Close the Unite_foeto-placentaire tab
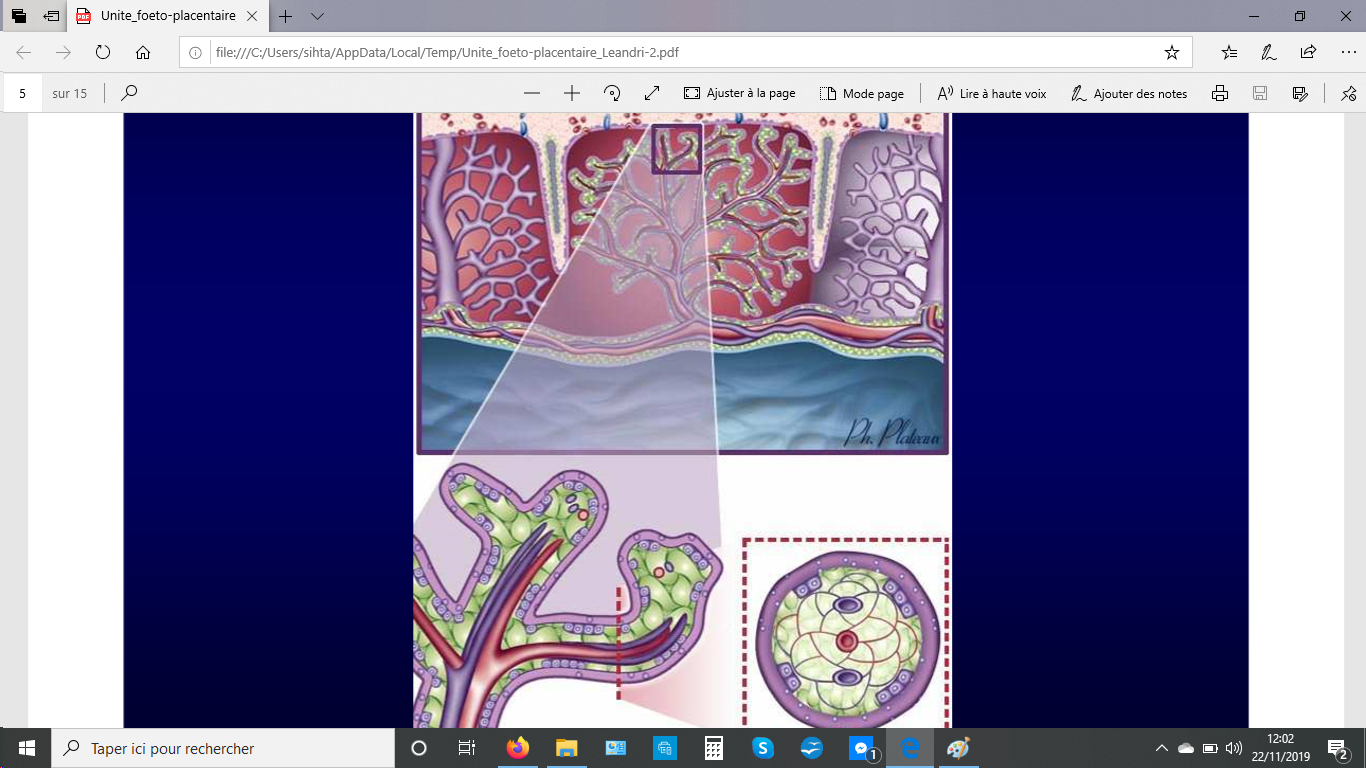Image resolution: width=1366 pixels, height=768 pixels. 250,16
